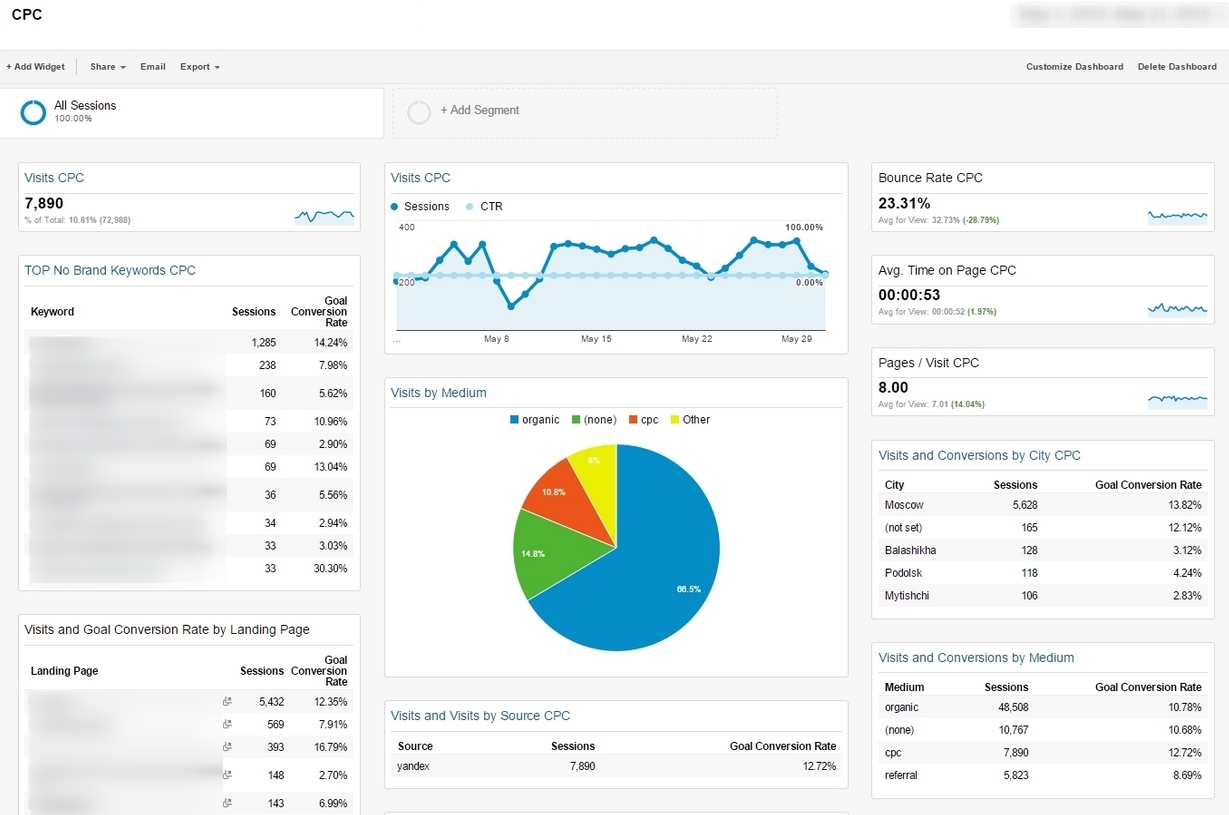Click the Bounce Rate CPC sparkline
Viewport: 1229px width, 815px height.
pyautogui.click(x=1178, y=215)
